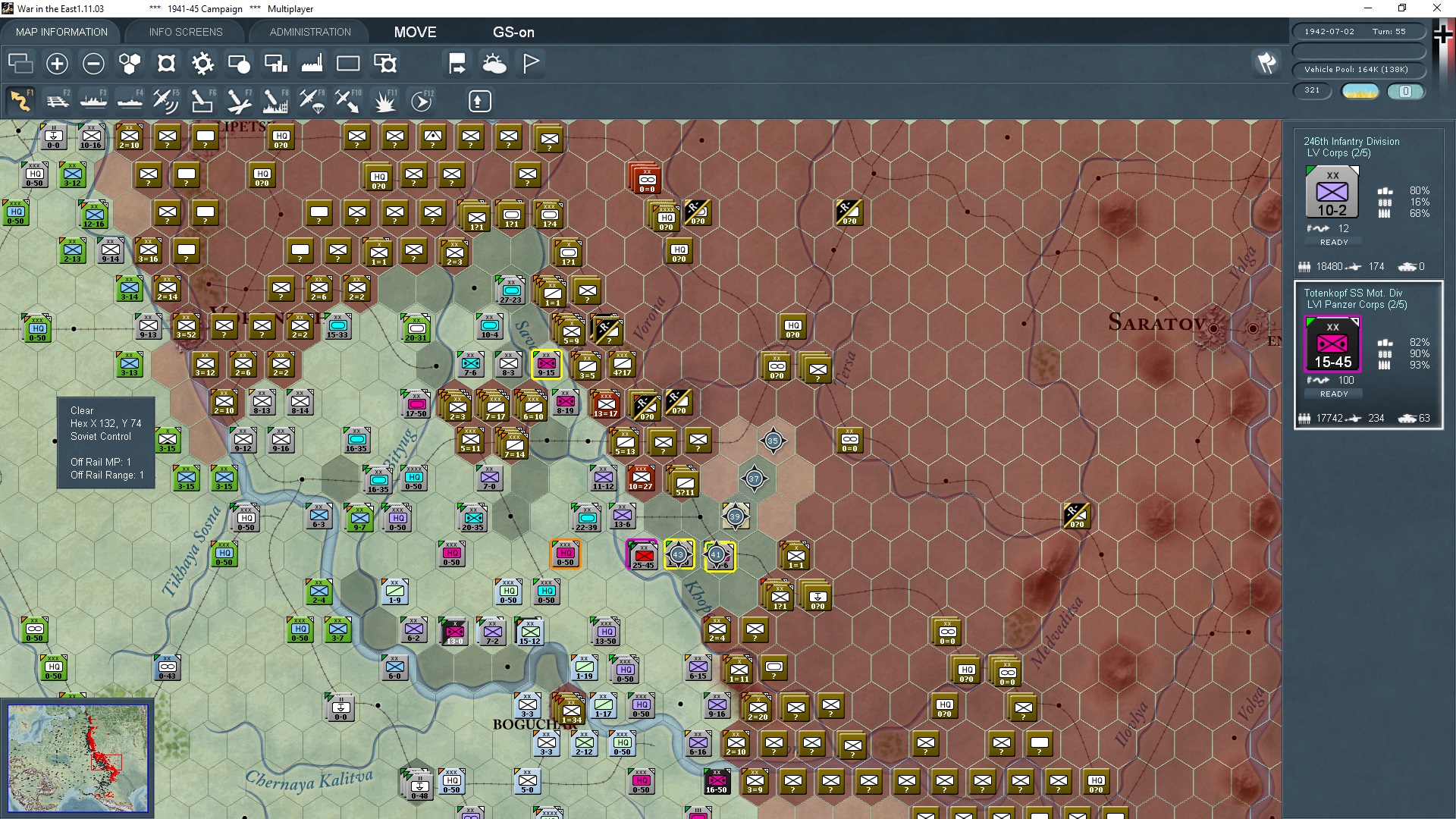
Task: Open the INFO SCREENS tab
Action: pos(186,32)
